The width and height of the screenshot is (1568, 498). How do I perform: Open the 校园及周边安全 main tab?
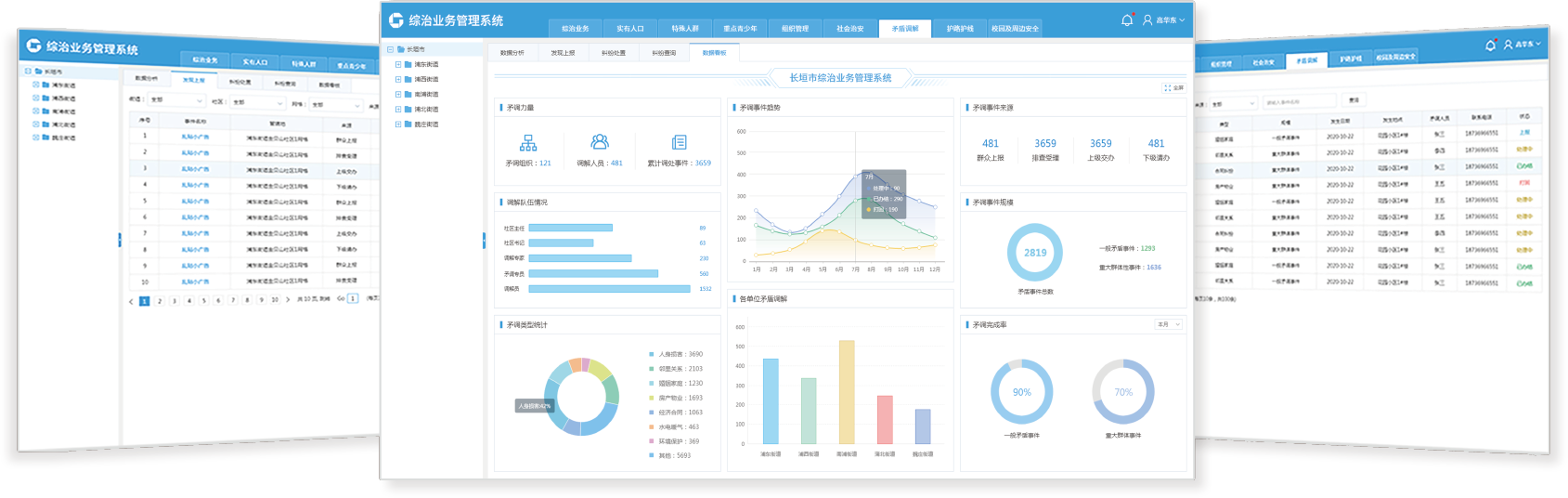tap(1015, 28)
